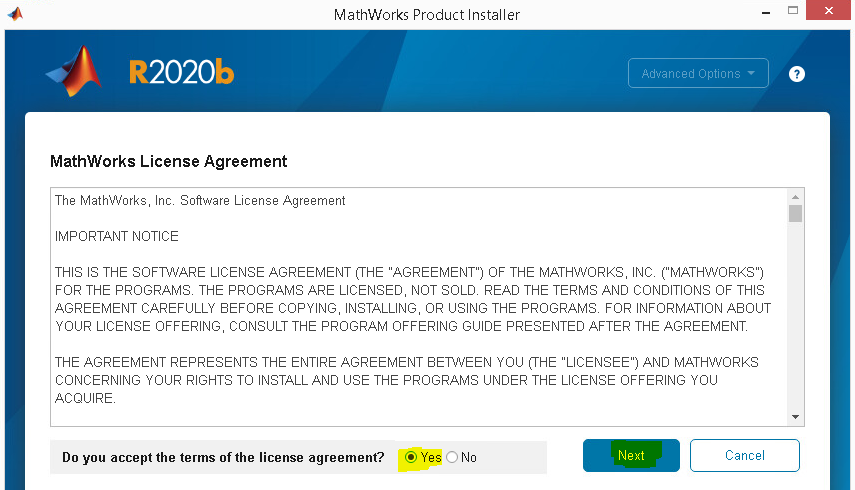Click the Next button
Screen dimensions: 855x490
[631, 455]
